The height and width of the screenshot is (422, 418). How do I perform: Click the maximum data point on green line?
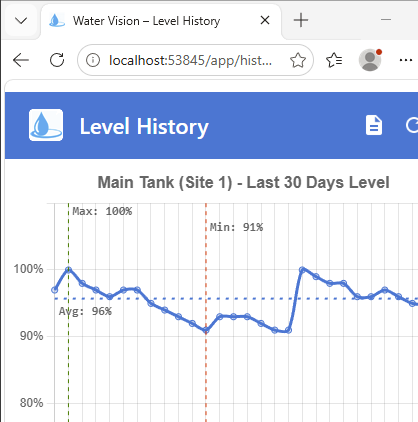pyautogui.click(x=68, y=270)
